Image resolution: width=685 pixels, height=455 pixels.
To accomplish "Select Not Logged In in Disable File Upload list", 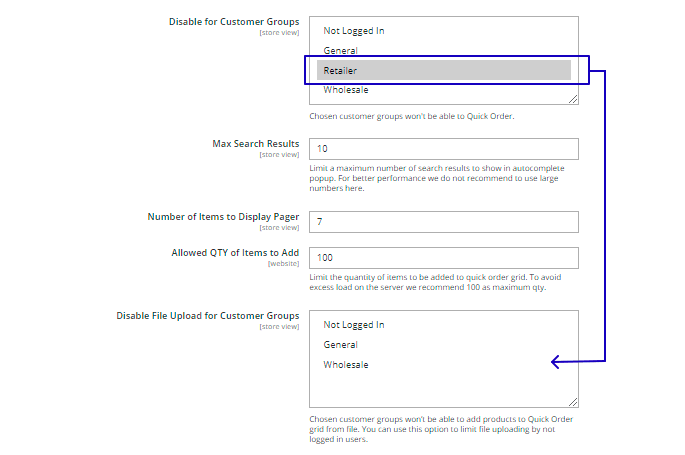I will pos(354,325).
